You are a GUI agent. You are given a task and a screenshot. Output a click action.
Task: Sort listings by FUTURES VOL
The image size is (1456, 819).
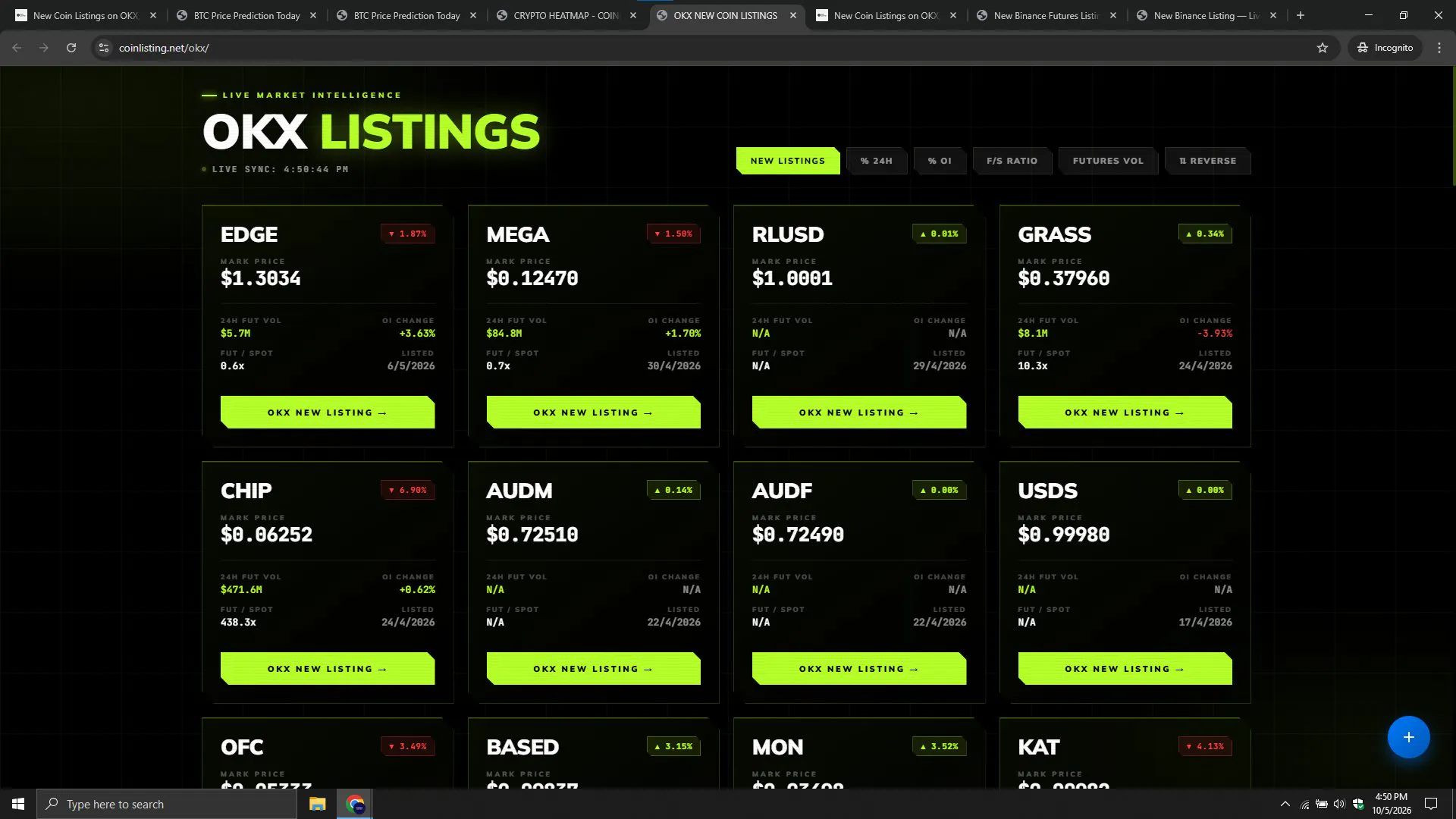point(1108,161)
